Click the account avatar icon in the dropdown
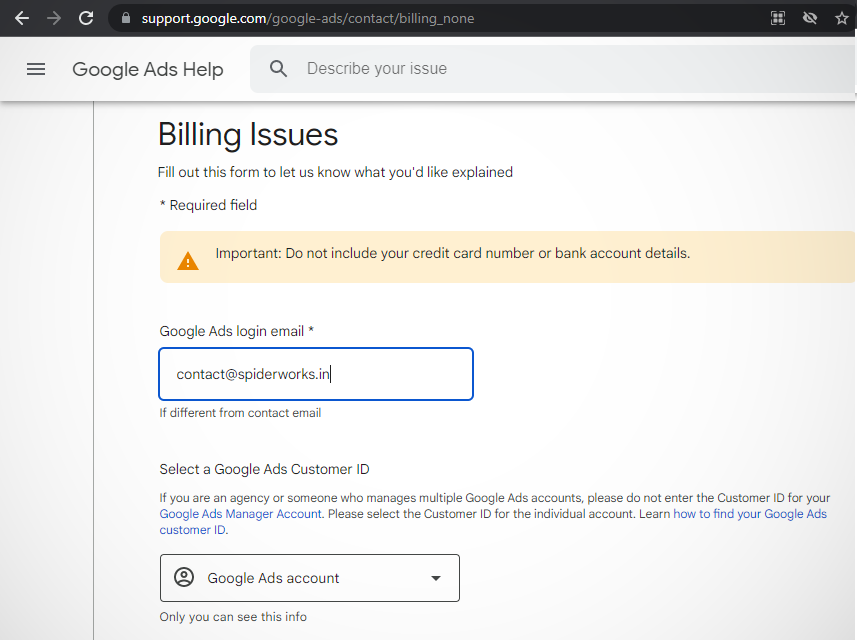 183,577
